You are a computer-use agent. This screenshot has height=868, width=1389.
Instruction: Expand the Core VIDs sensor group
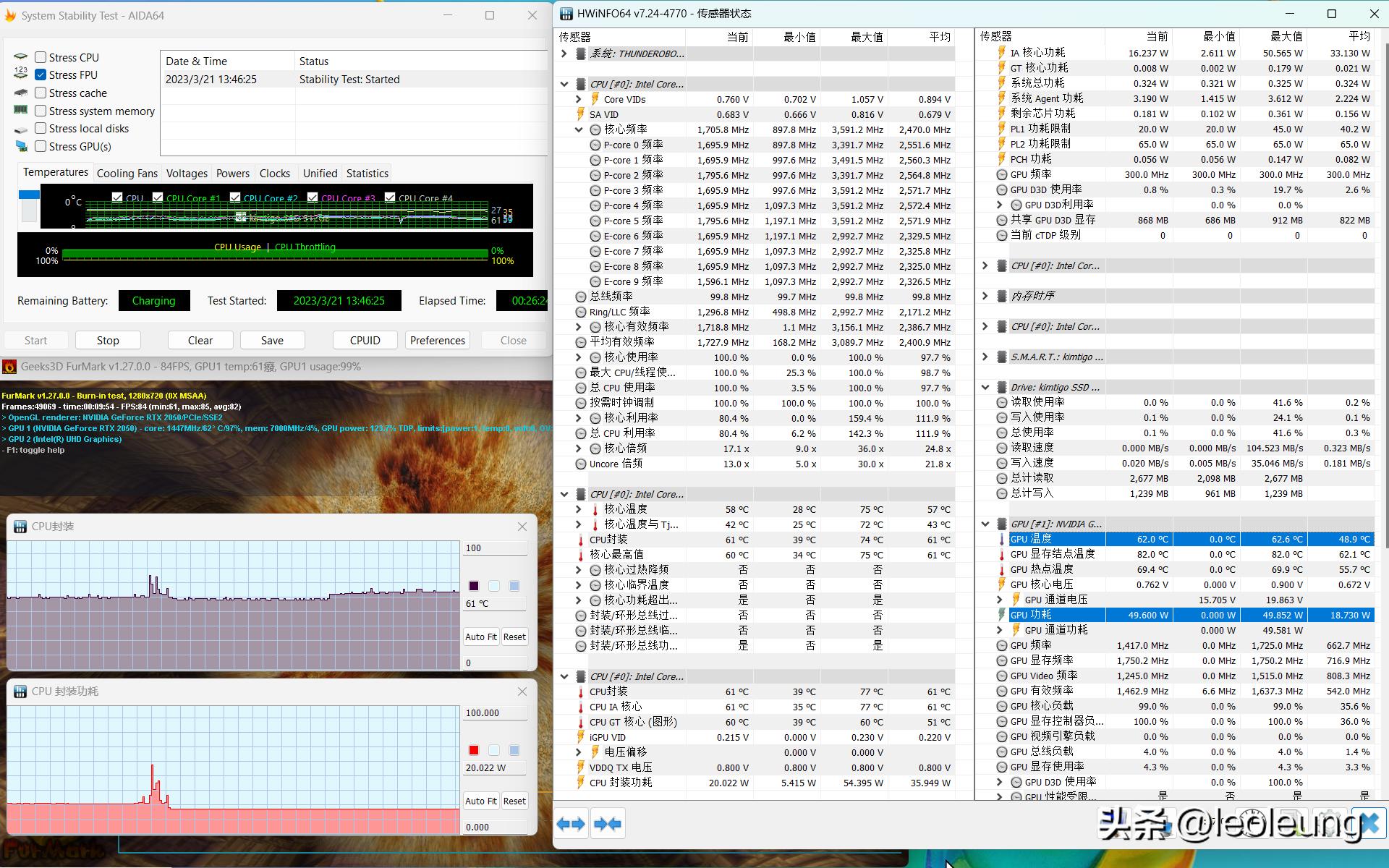(x=579, y=99)
